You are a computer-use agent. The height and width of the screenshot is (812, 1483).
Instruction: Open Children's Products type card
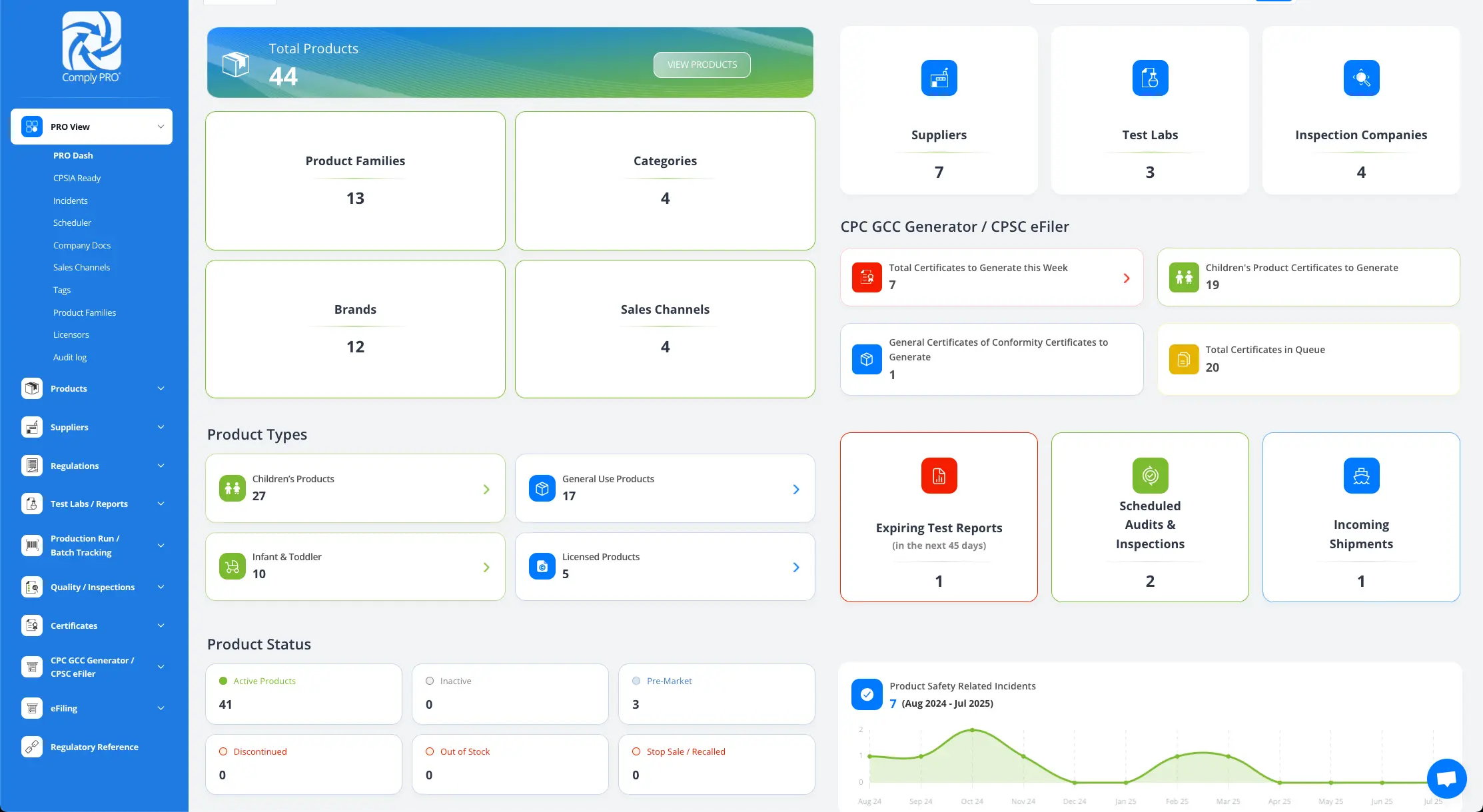355,488
